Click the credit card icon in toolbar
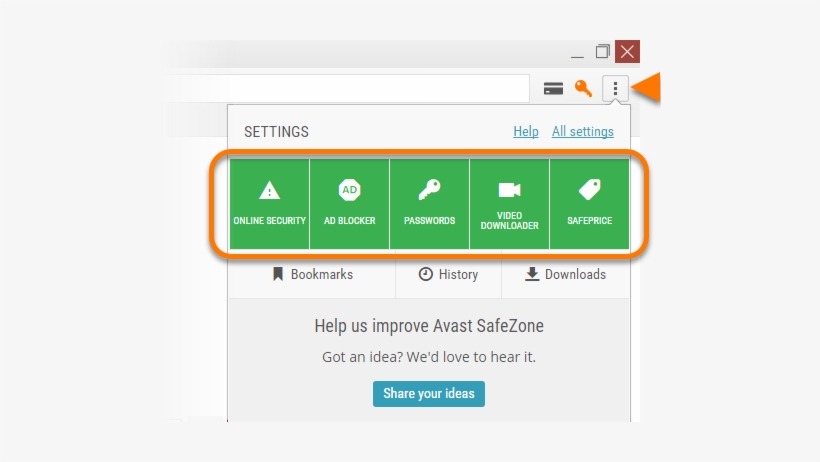This screenshot has height=462, width=820. click(x=553, y=88)
